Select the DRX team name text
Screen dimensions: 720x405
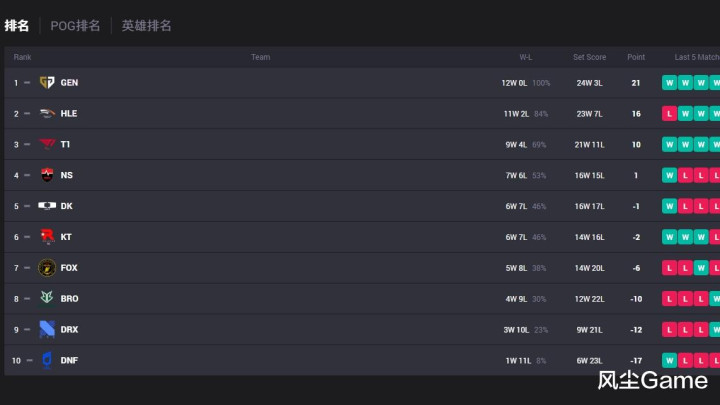[69, 330]
